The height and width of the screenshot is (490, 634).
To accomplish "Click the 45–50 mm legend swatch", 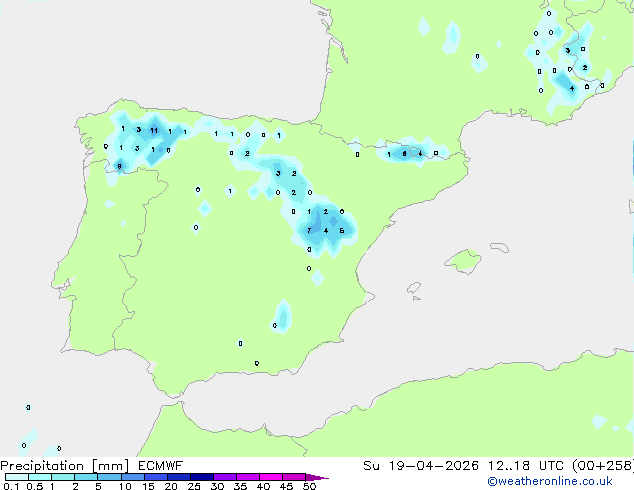I will [x=294, y=477].
